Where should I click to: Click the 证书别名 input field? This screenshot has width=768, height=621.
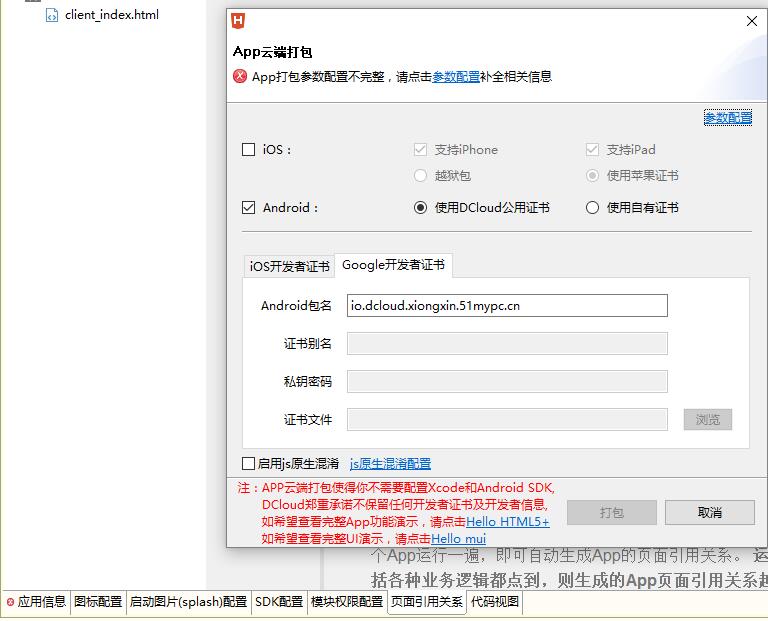[x=507, y=343]
